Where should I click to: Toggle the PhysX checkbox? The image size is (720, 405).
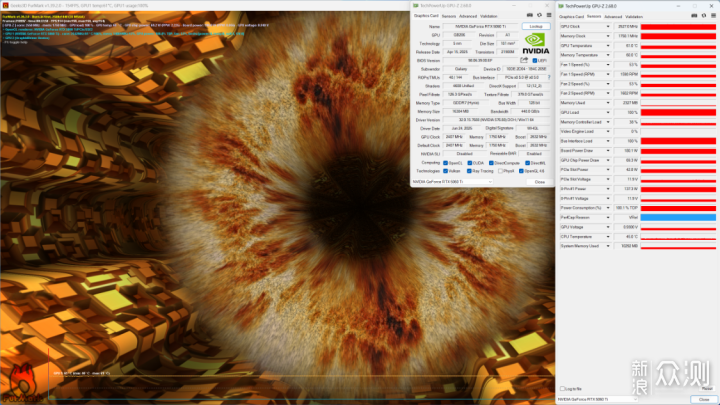click(x=501, y=171)
